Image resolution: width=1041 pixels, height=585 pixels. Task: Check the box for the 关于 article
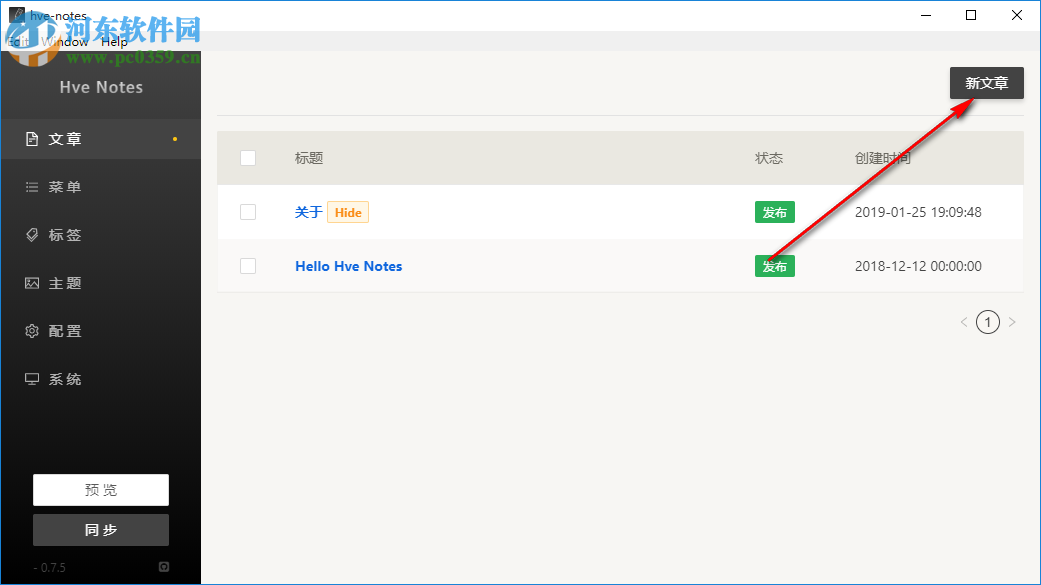(x=248, y=212)
